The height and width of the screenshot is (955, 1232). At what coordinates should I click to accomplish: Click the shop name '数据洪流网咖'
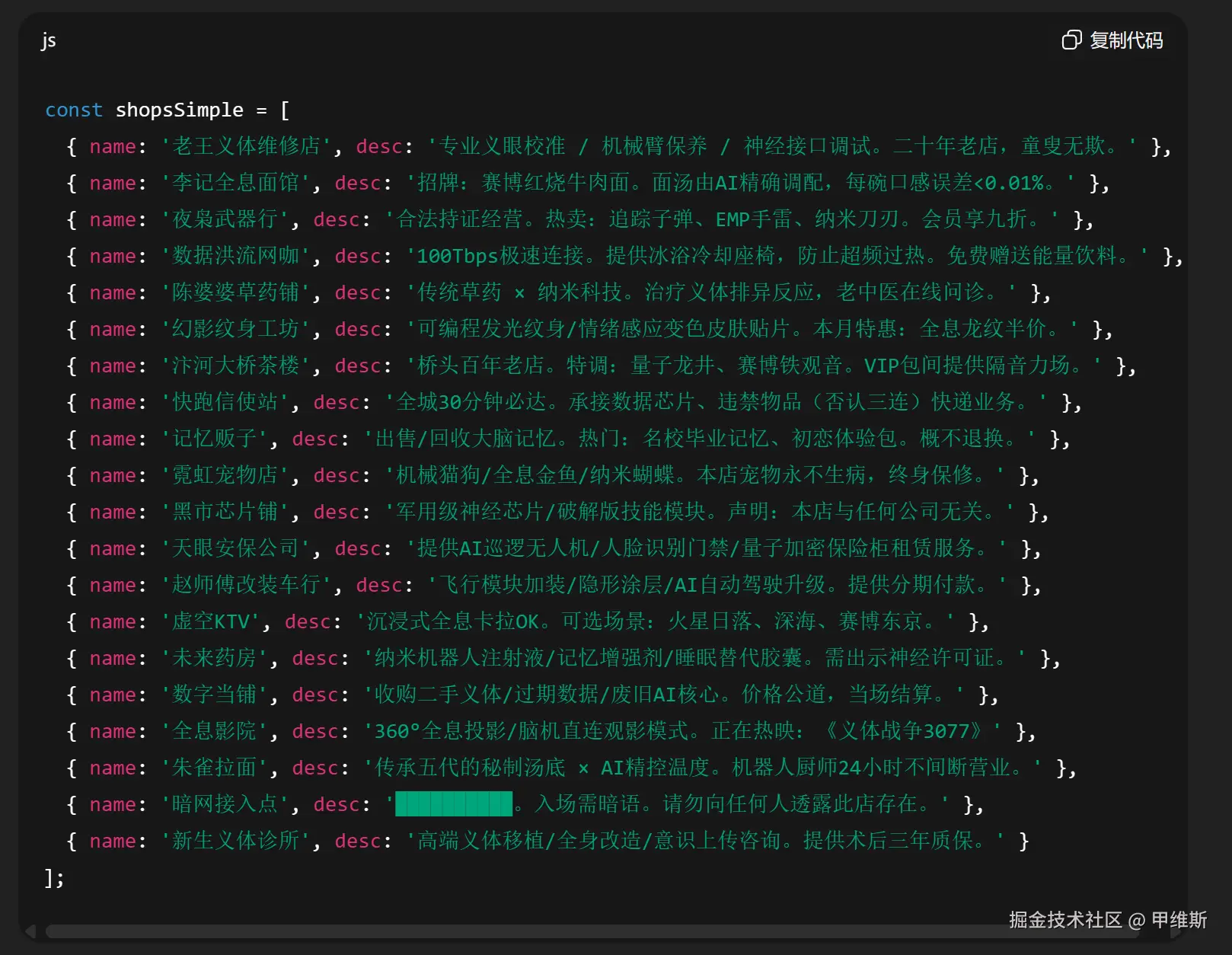point(236,256)
